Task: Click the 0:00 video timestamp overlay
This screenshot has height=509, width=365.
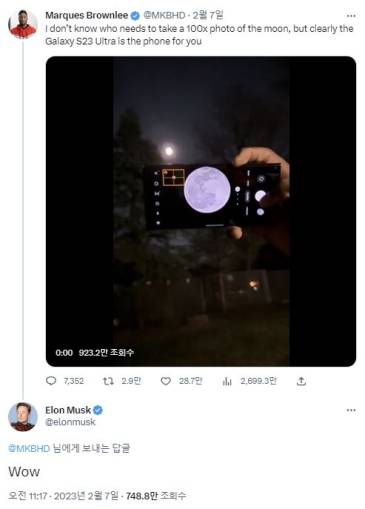Action: tap(64, 352)
